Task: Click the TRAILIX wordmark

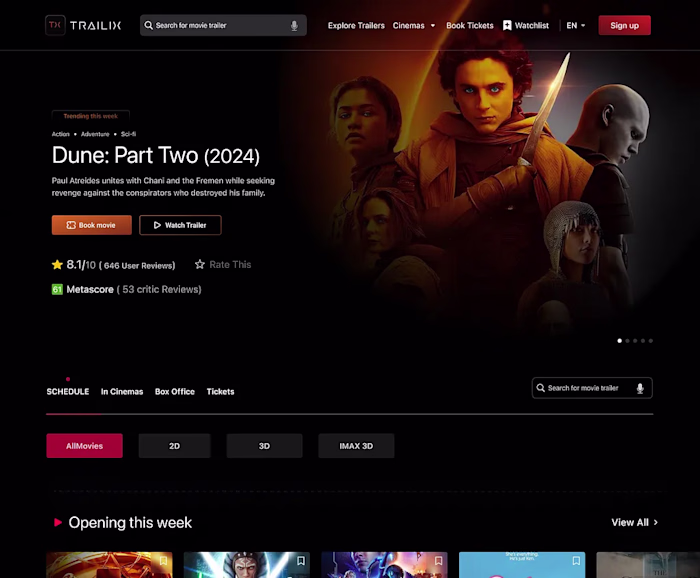Action: click(x=95, y=25)
